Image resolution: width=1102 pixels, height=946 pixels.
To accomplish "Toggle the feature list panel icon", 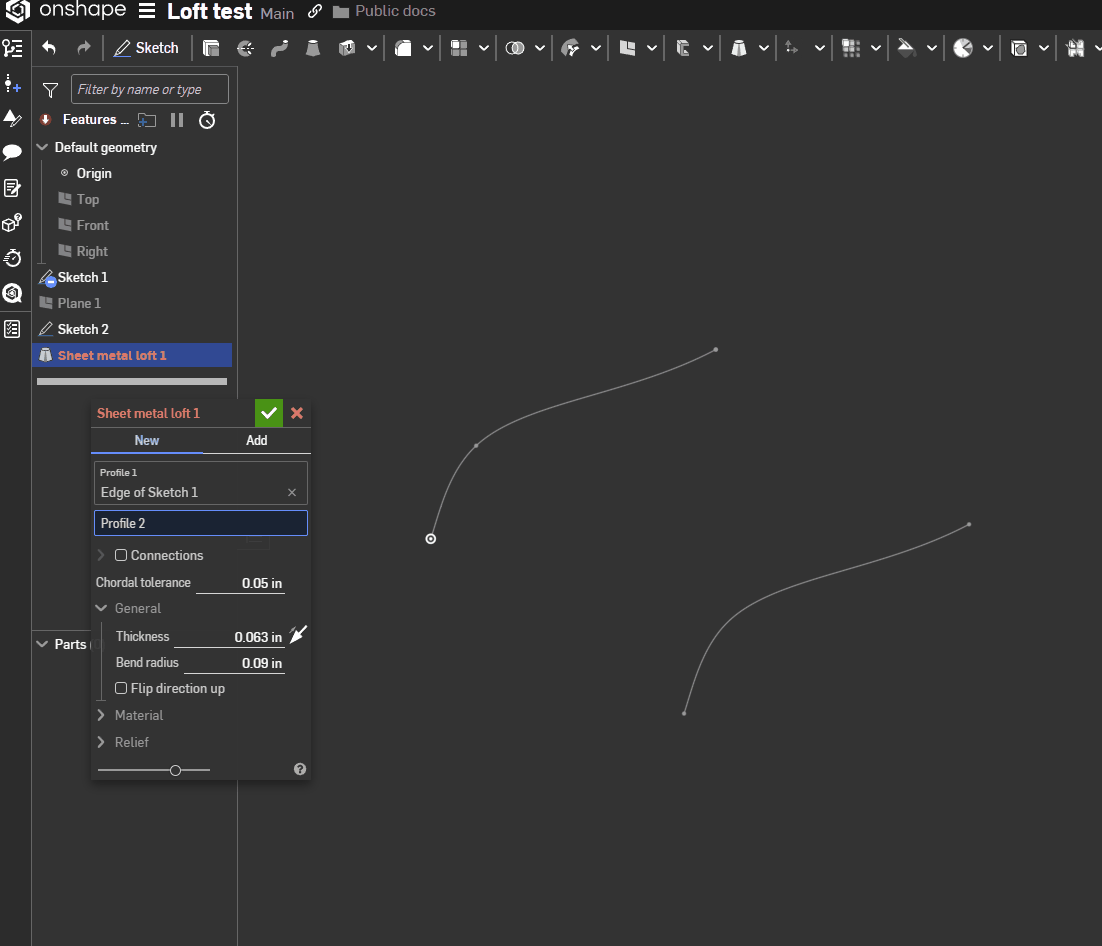I will (x=13, y=48).
